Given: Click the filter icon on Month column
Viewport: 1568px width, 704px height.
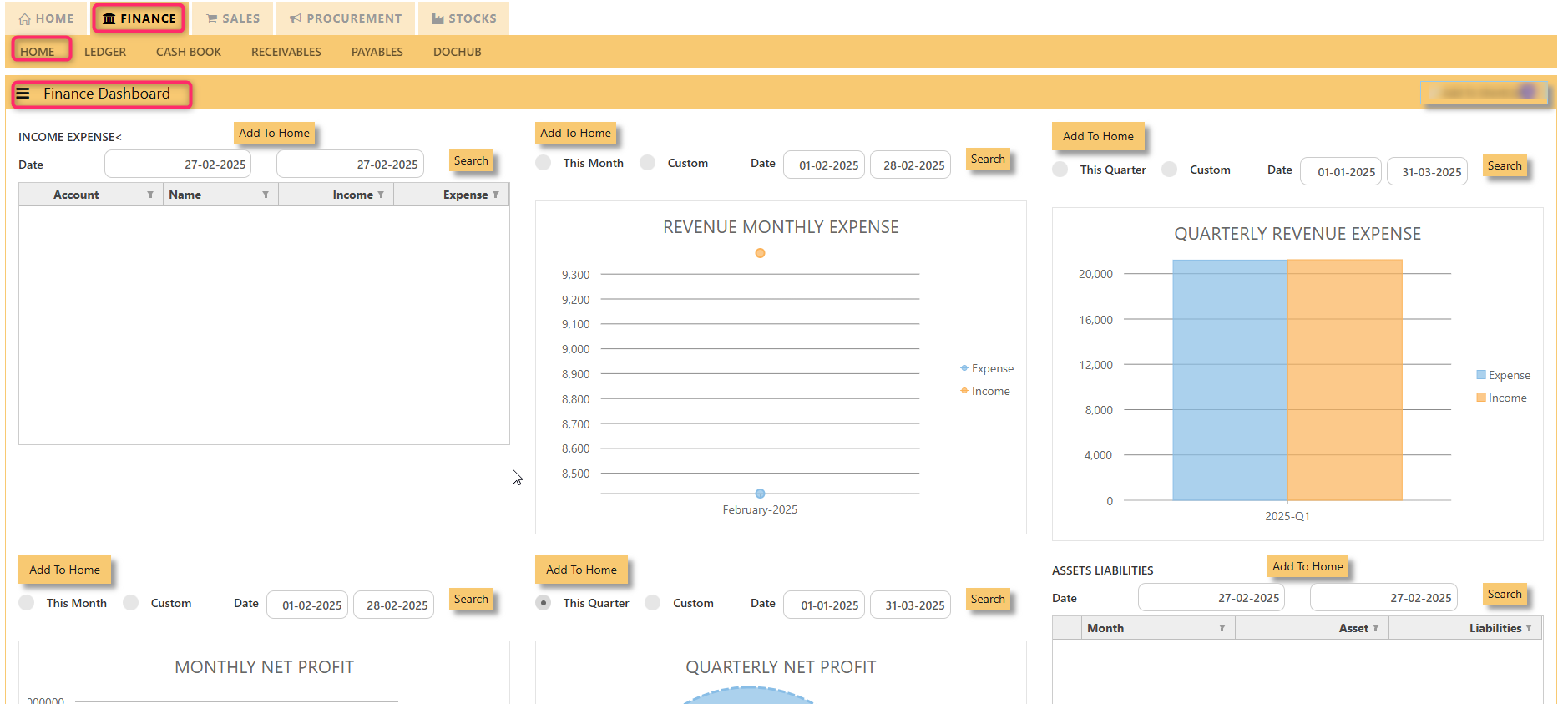Looking at the screenshot, I should pyautogui.click(x=1222, y=628).
